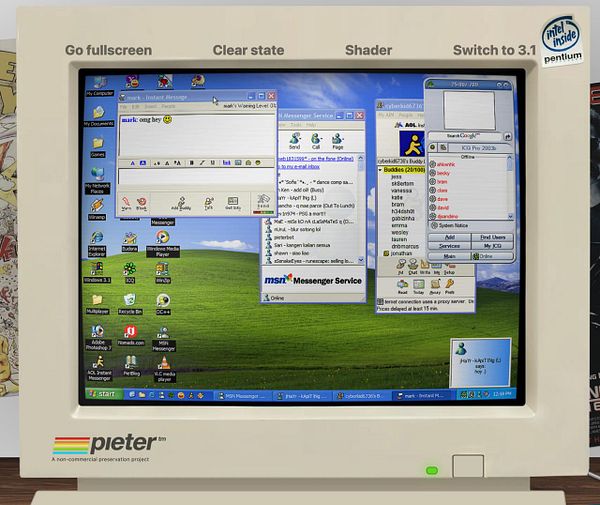
Task: Open the My AIM menu in Buddy List
Action: [x=386, y=115]
